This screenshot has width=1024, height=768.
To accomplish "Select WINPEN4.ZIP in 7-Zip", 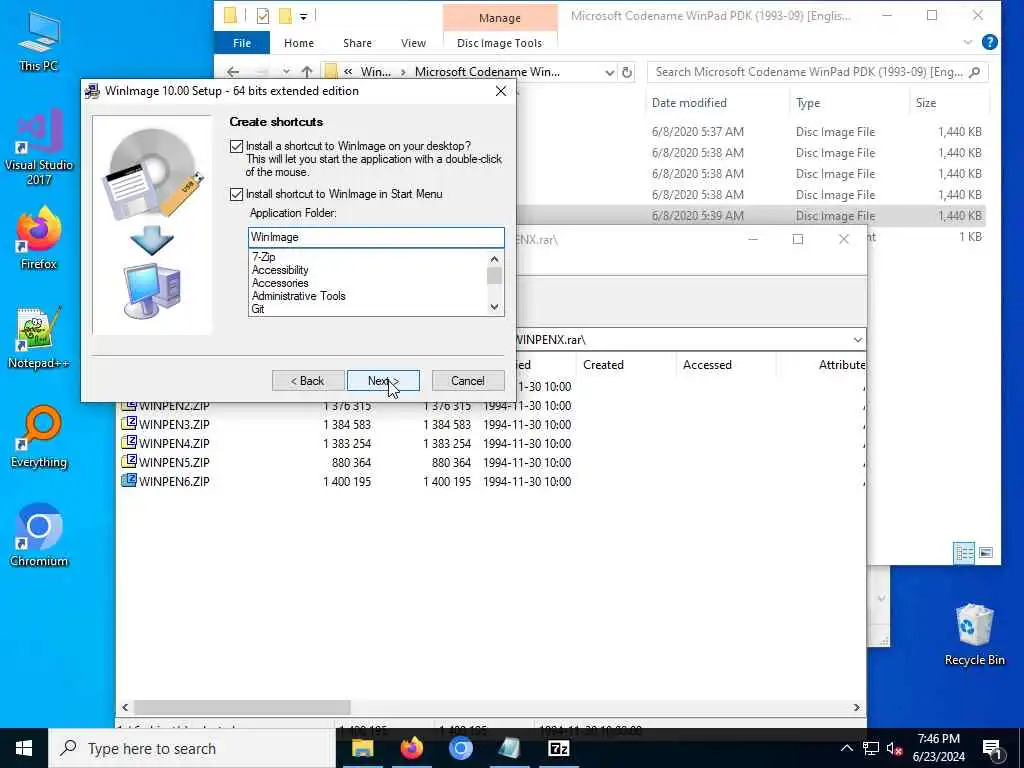I will [x=174, y=443].
